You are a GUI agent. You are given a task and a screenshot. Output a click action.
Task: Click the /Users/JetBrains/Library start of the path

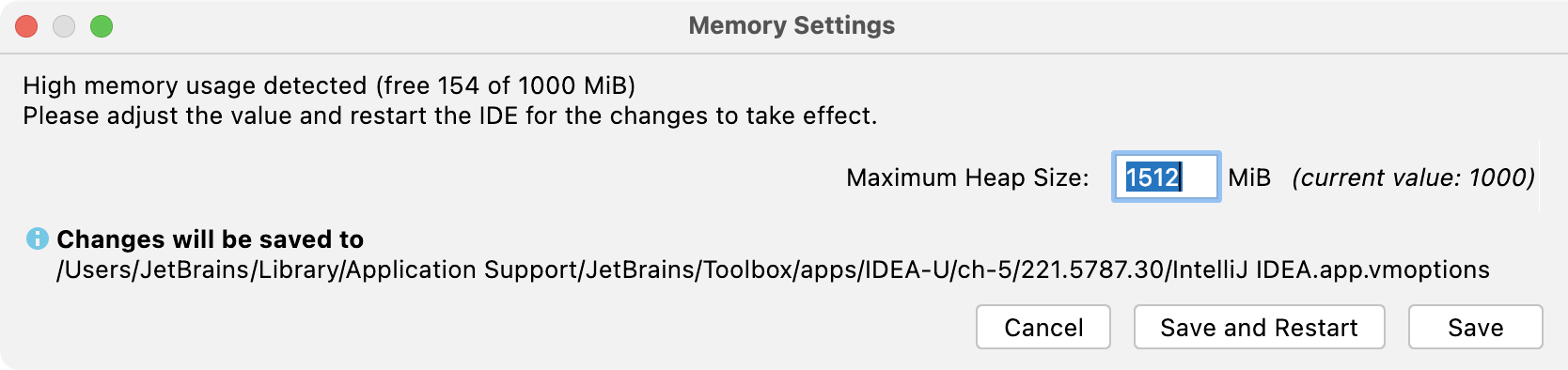(x=200, y=270)
